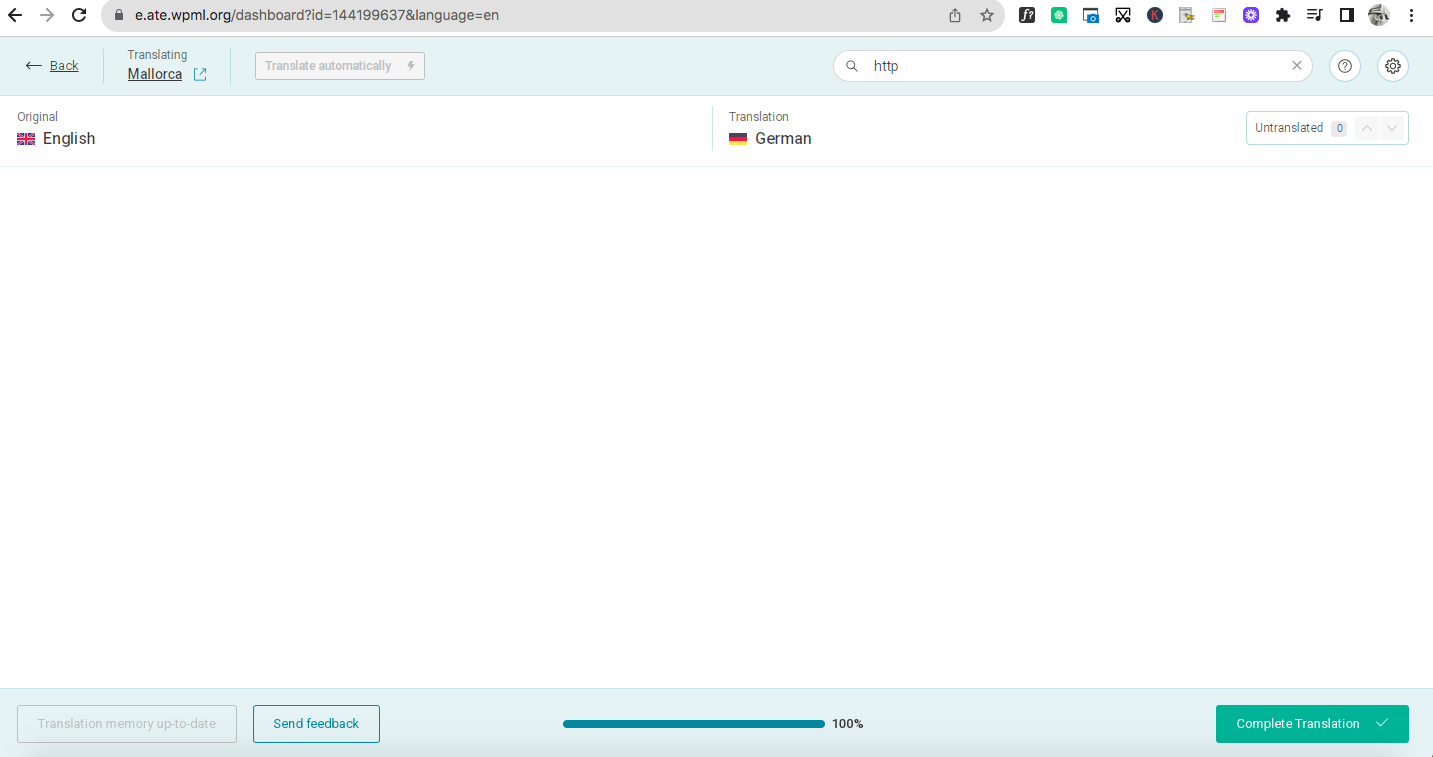Open Mallorca in new tab icon
This screenshot has width=1433, height=757.
click(200, 74)
